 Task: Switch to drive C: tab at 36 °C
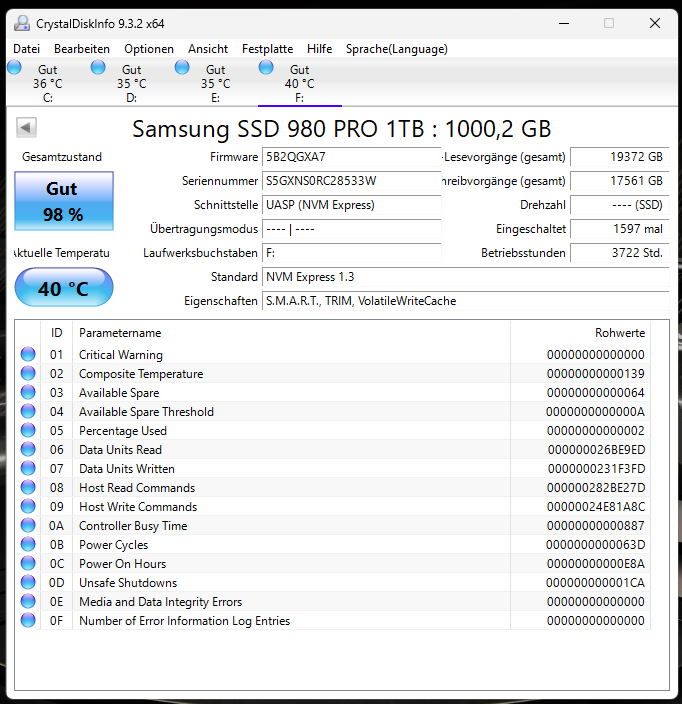pyautogui.click(x=47, y=83)
